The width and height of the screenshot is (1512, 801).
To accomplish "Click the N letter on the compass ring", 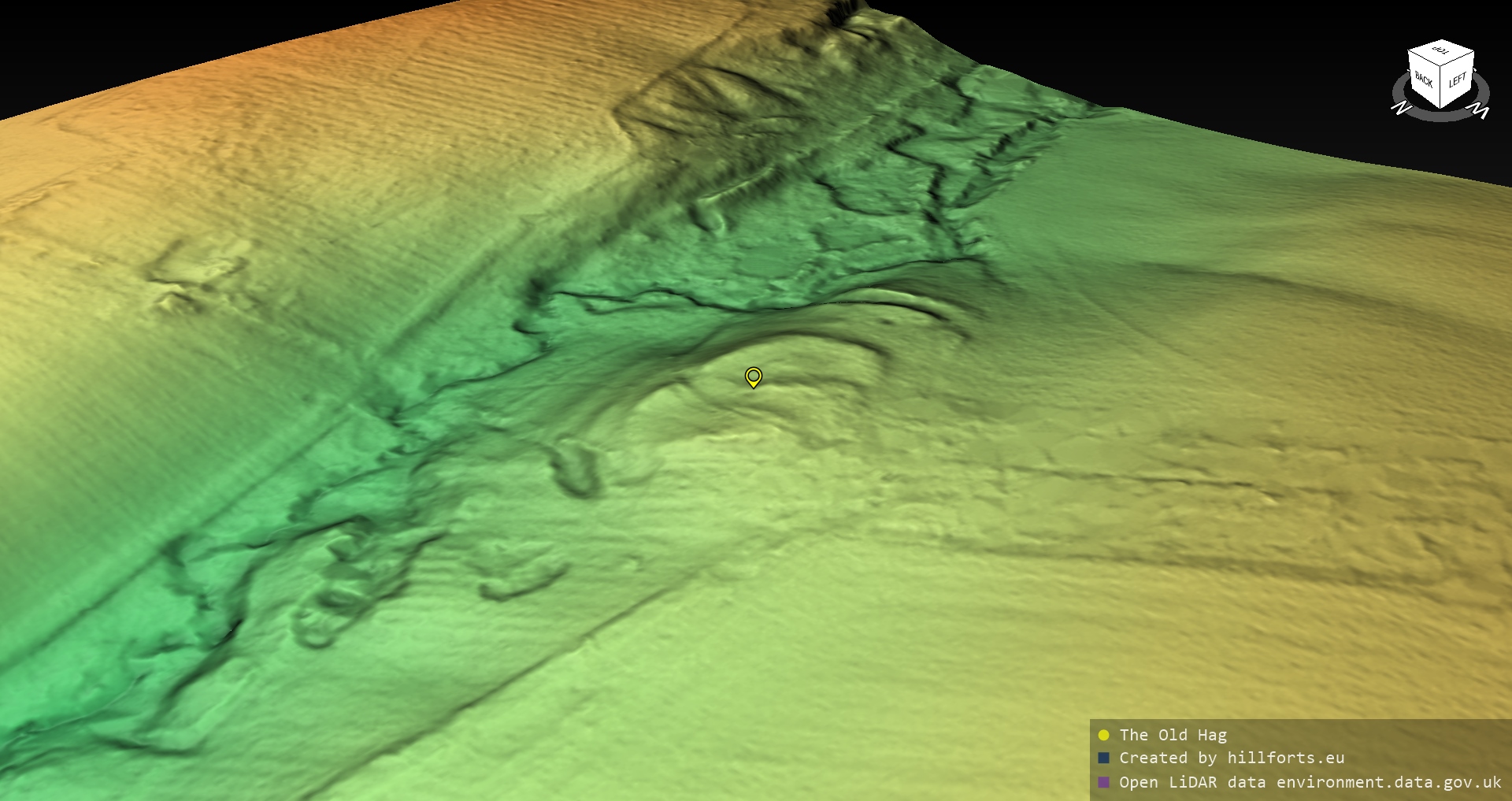I will coord(1401,108).
